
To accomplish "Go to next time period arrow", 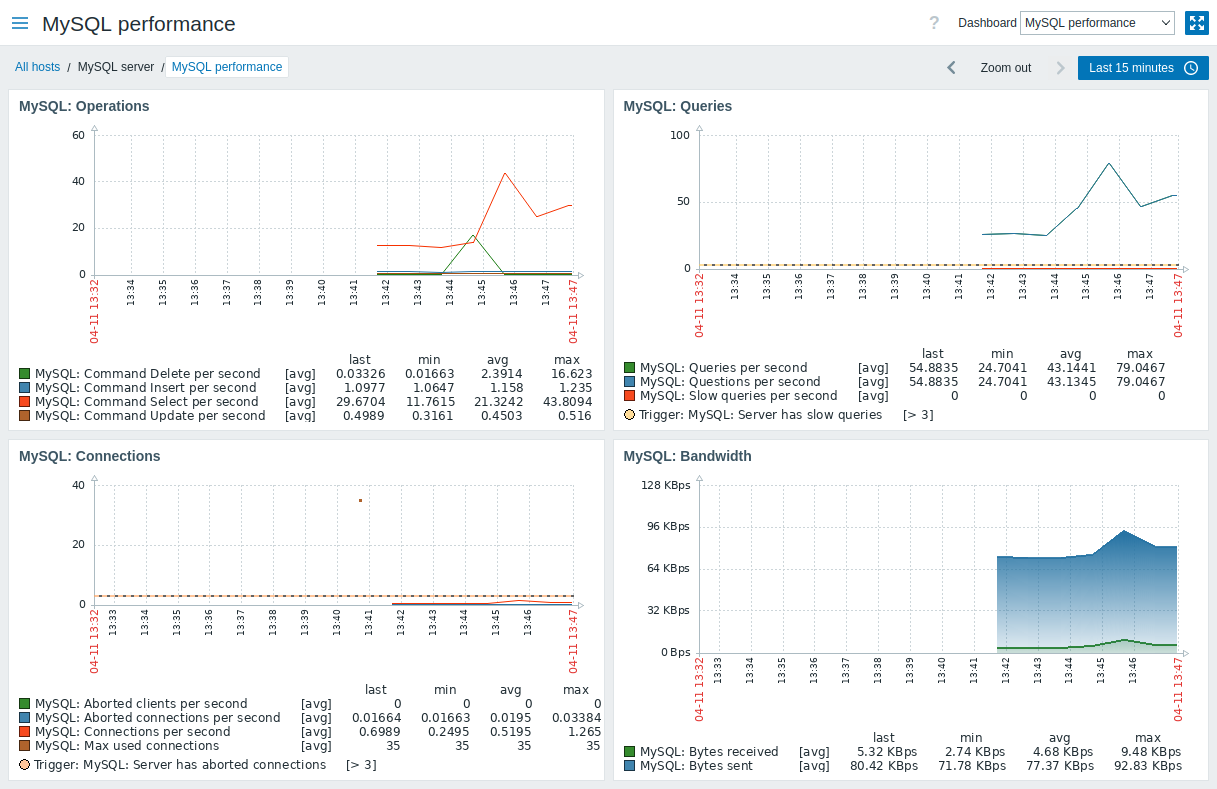I will [x=1060, y=68].
